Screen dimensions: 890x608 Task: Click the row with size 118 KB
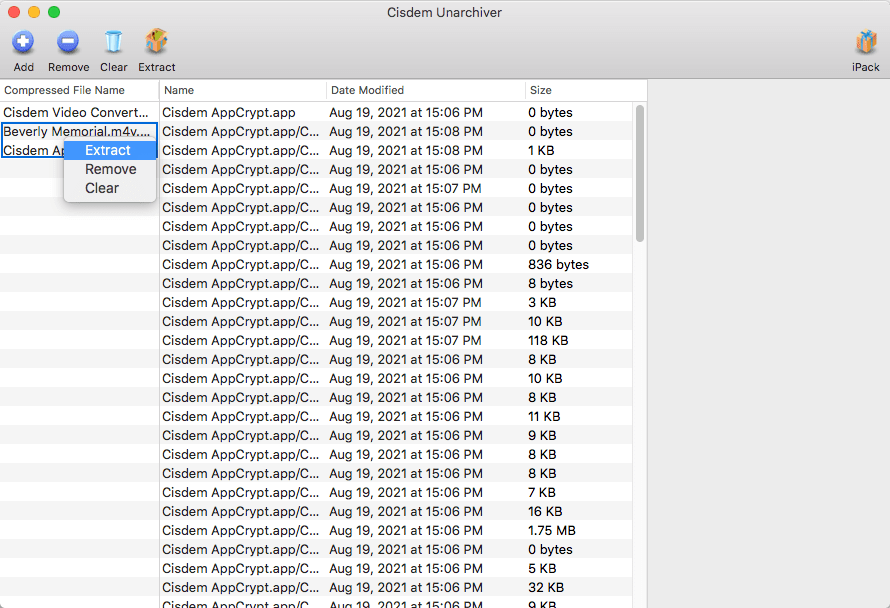[400, 341]
